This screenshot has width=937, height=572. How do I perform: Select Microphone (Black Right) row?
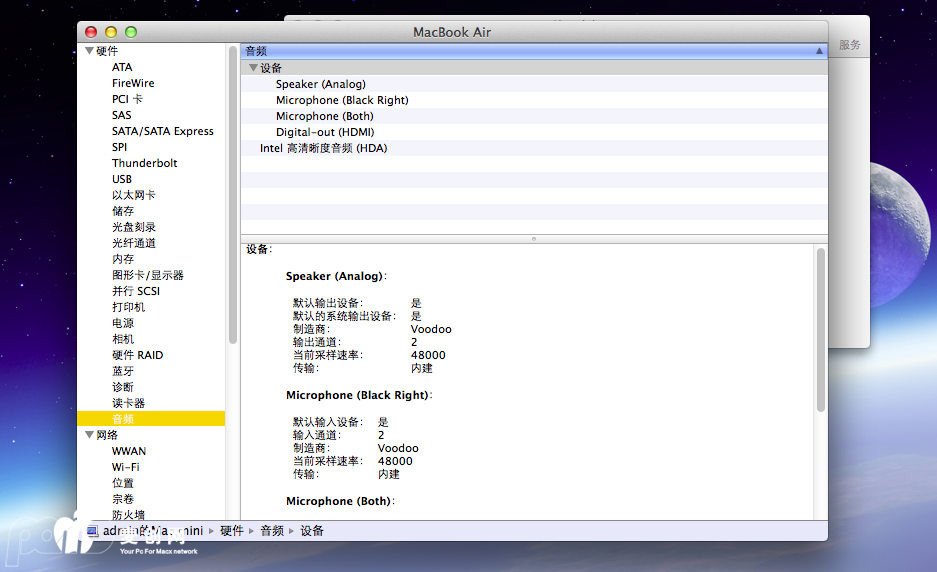(x=342, y=100)
